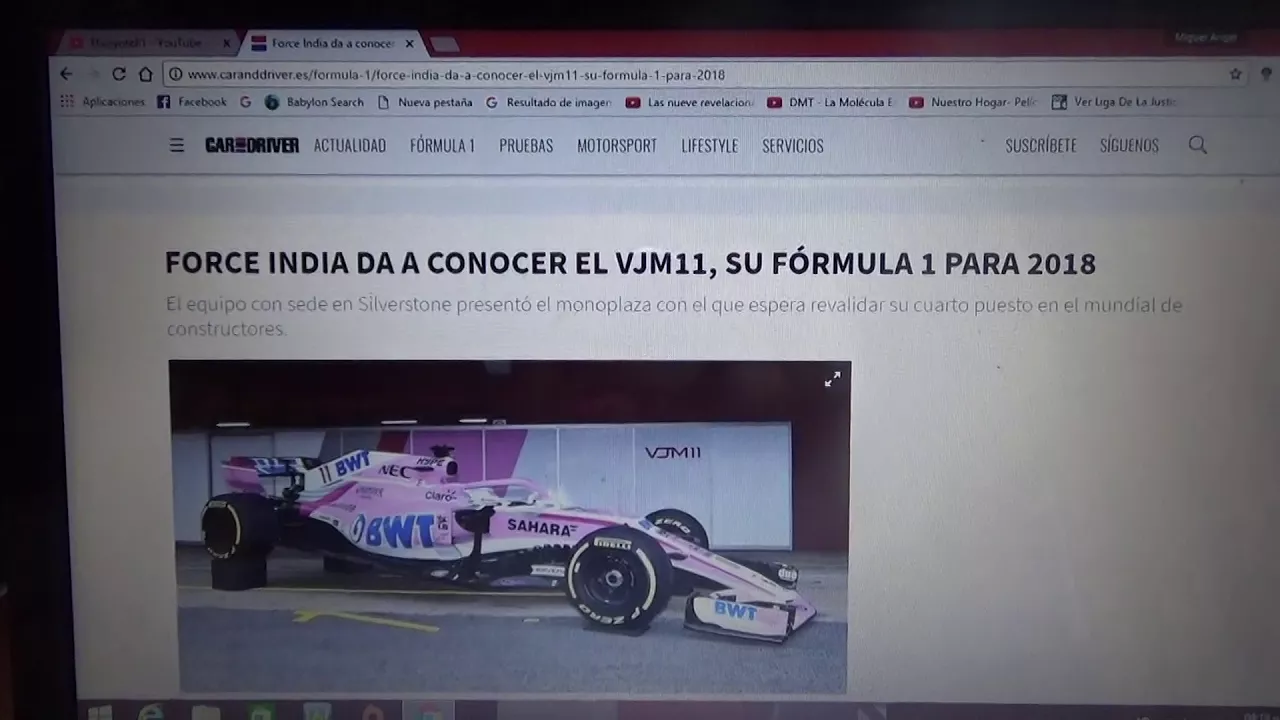The image size is (1280, 720).
Task: Reload the page with the refresh icon
Action: [x=119, y=74]
